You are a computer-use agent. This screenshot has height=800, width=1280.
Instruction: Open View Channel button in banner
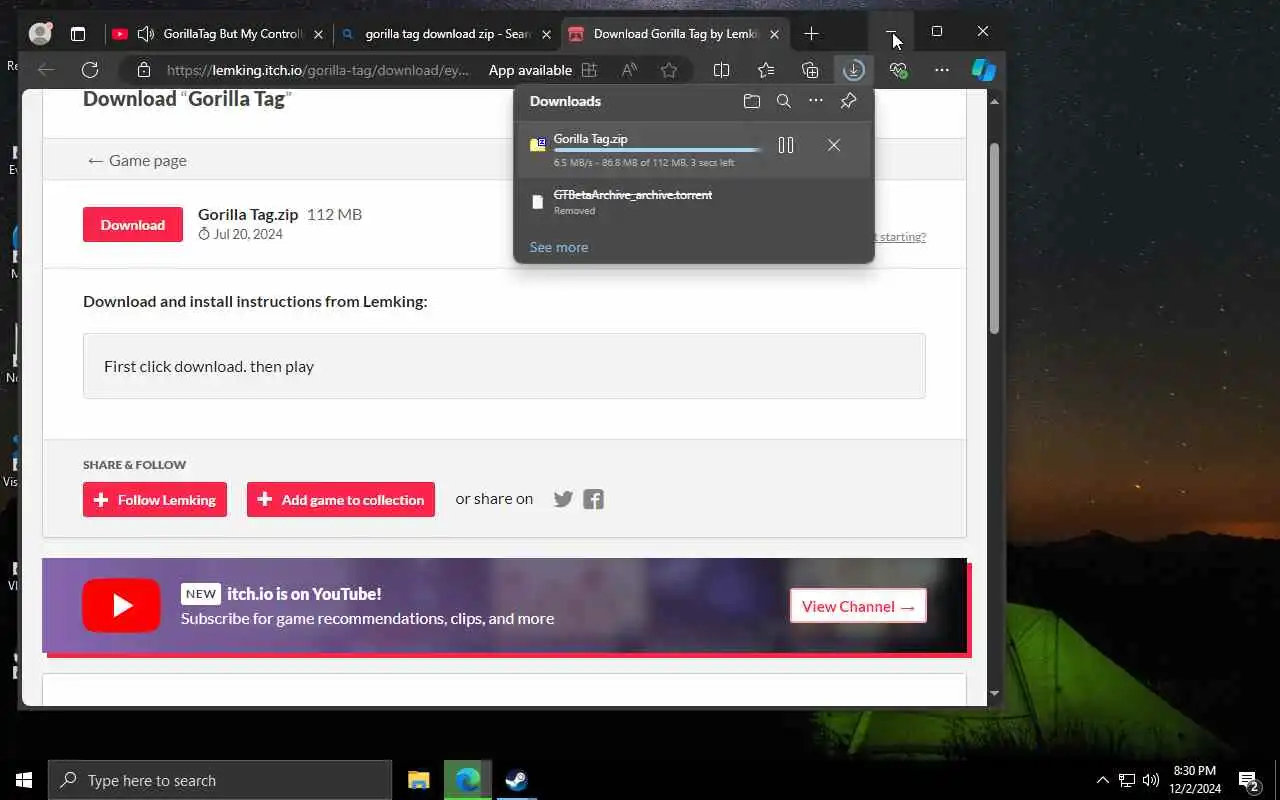858,606
